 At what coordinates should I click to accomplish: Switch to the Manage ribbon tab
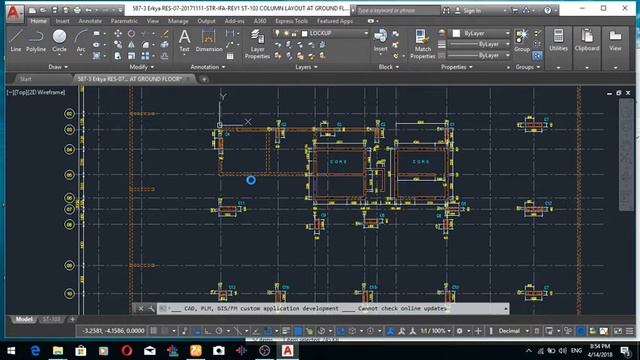[178, 21]
